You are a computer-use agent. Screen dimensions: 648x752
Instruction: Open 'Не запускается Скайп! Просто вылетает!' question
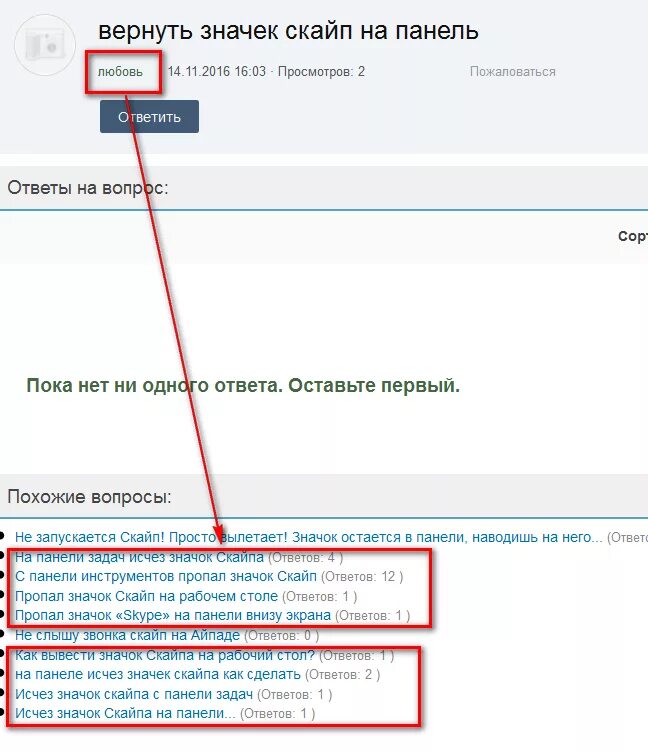(308, 537)
